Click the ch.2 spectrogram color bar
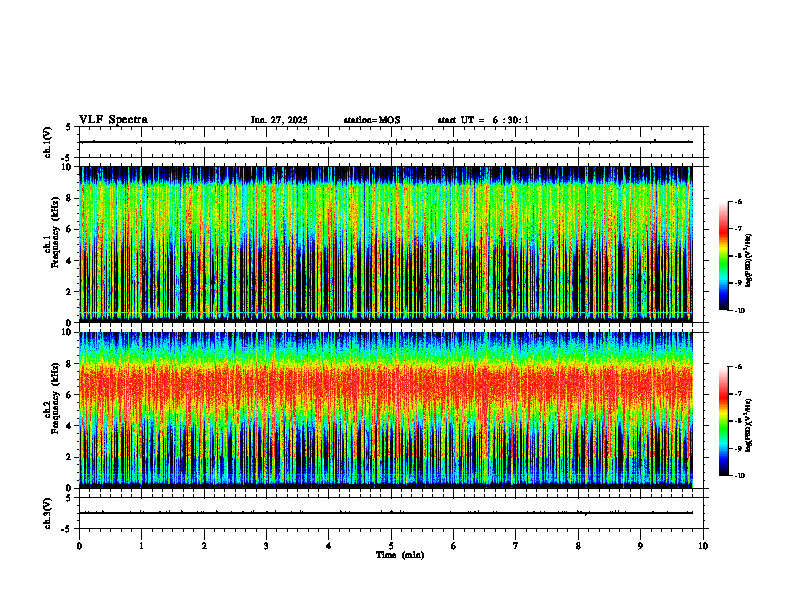The image size is (792, 612). click(x=723, y=421)
